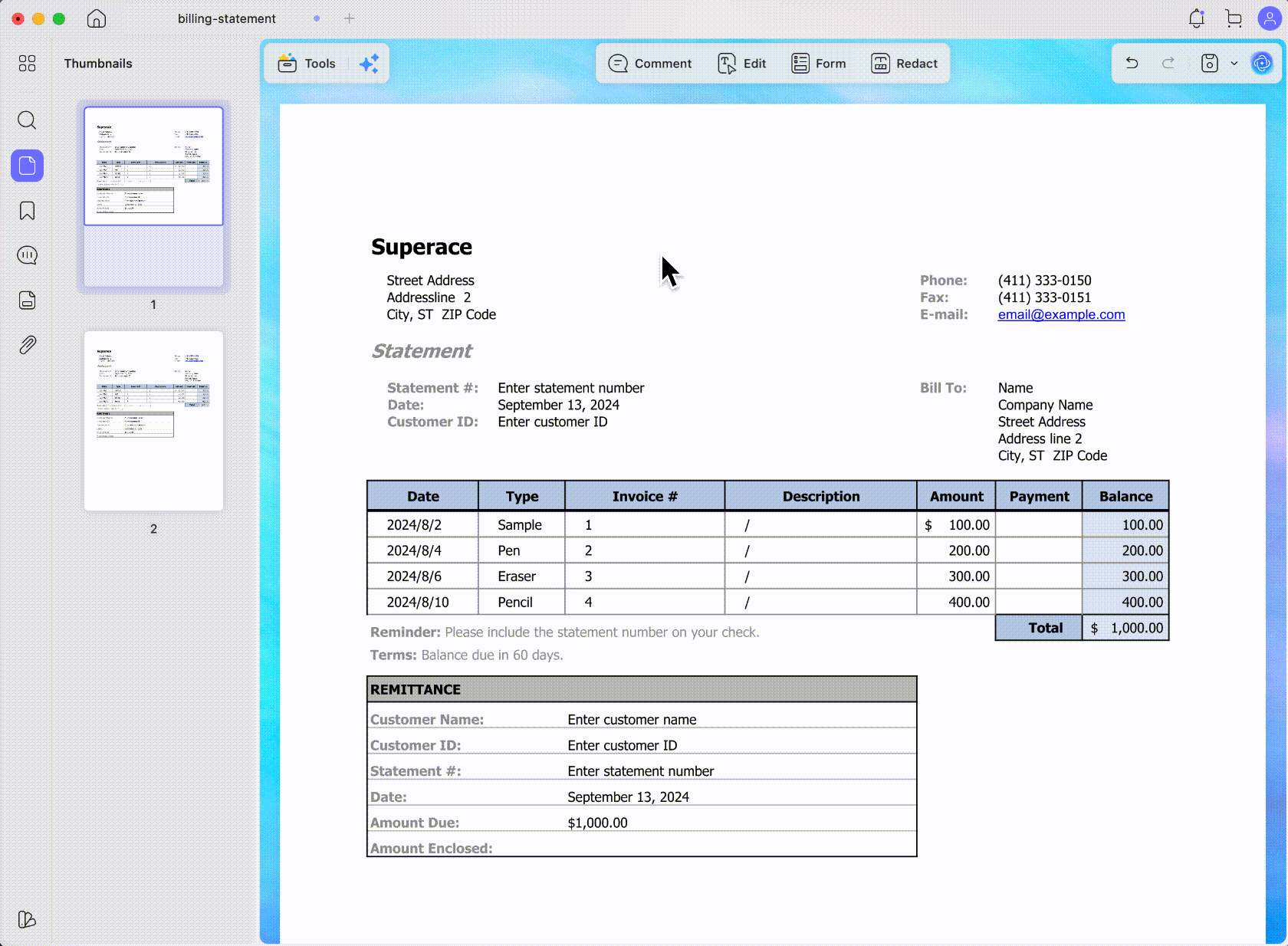1288x946 pixels.
Task: Click the undo arrow
Action: [1132, 64]
